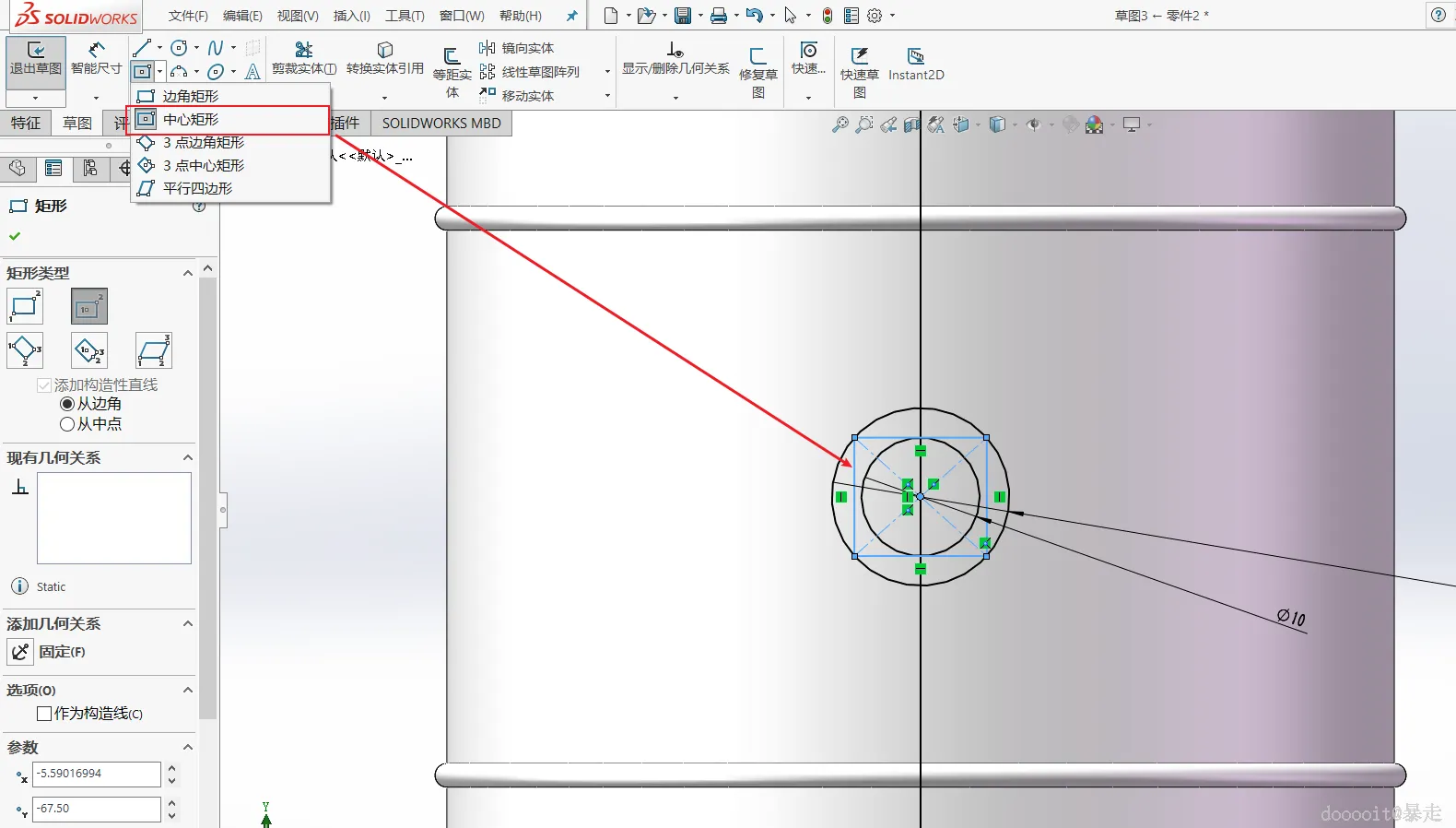Collapse the 参数 section
The image size is (1456, 828).
188,747
